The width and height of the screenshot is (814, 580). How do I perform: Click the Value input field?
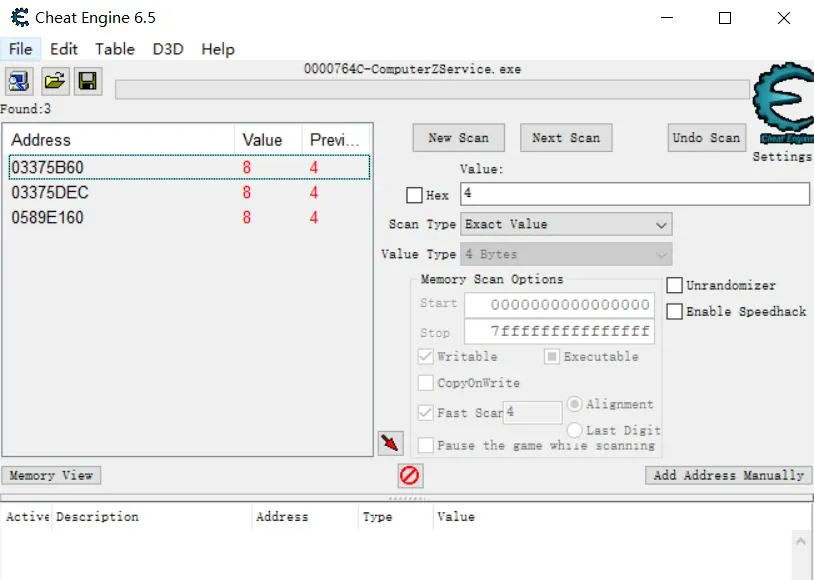point(635,194)
